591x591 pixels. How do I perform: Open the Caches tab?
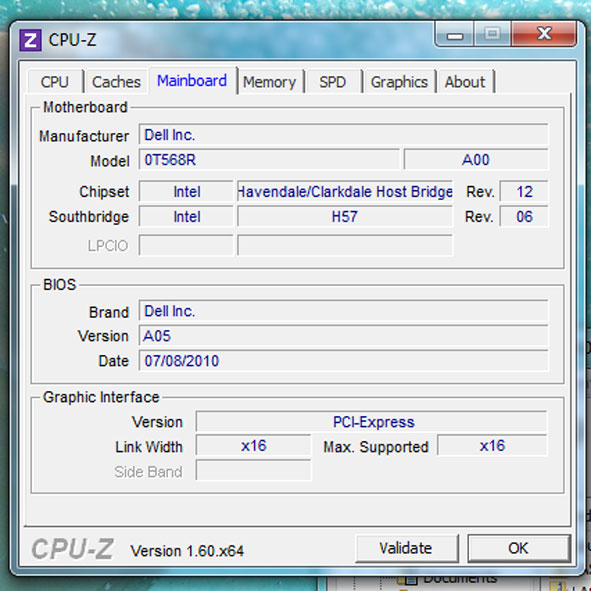tap(116, 81)
